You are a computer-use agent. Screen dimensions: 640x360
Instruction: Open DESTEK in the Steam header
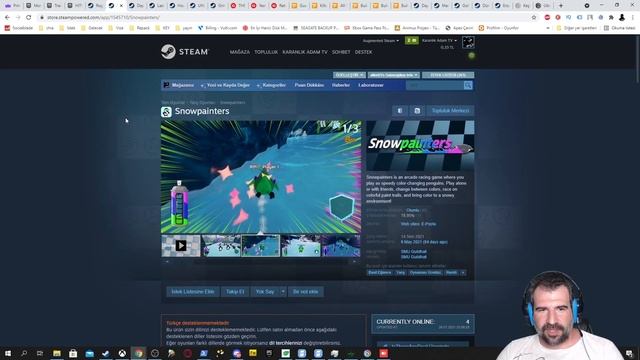pyautogui.click(x=363, y=52)
